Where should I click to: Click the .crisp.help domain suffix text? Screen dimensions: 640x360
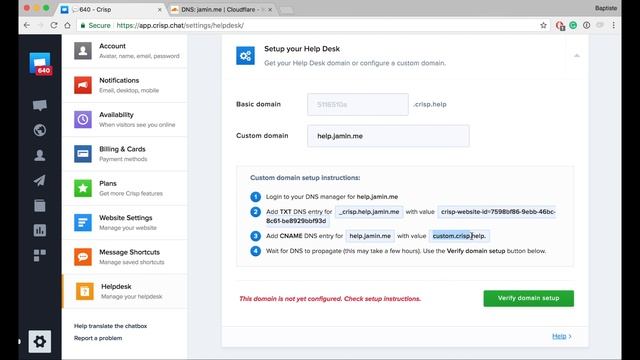point(430,104)
